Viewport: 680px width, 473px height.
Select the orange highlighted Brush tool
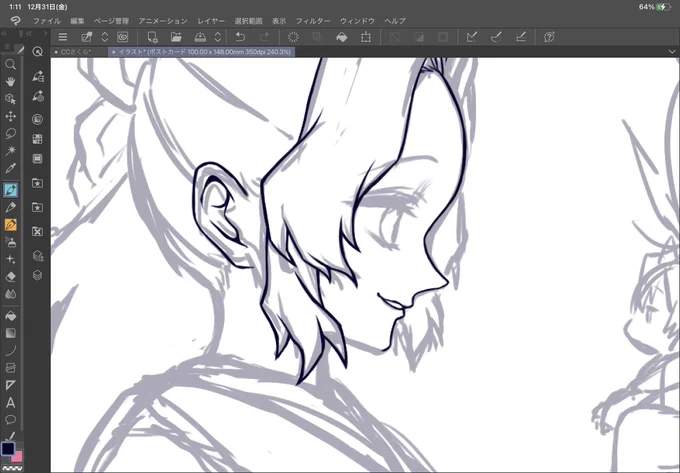[x=10, y=225]
